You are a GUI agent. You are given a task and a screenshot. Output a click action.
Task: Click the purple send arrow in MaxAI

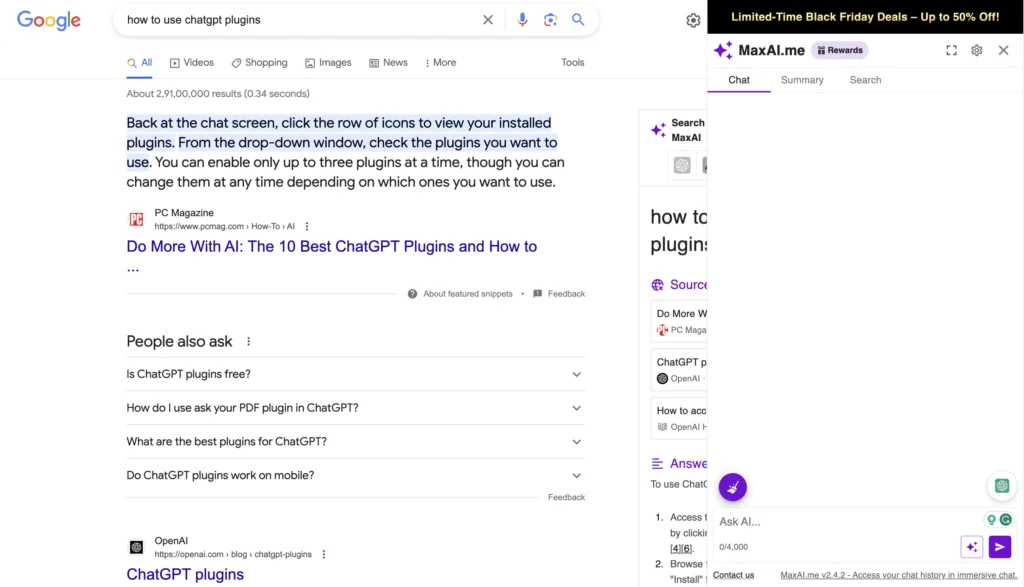point(1000,547)
